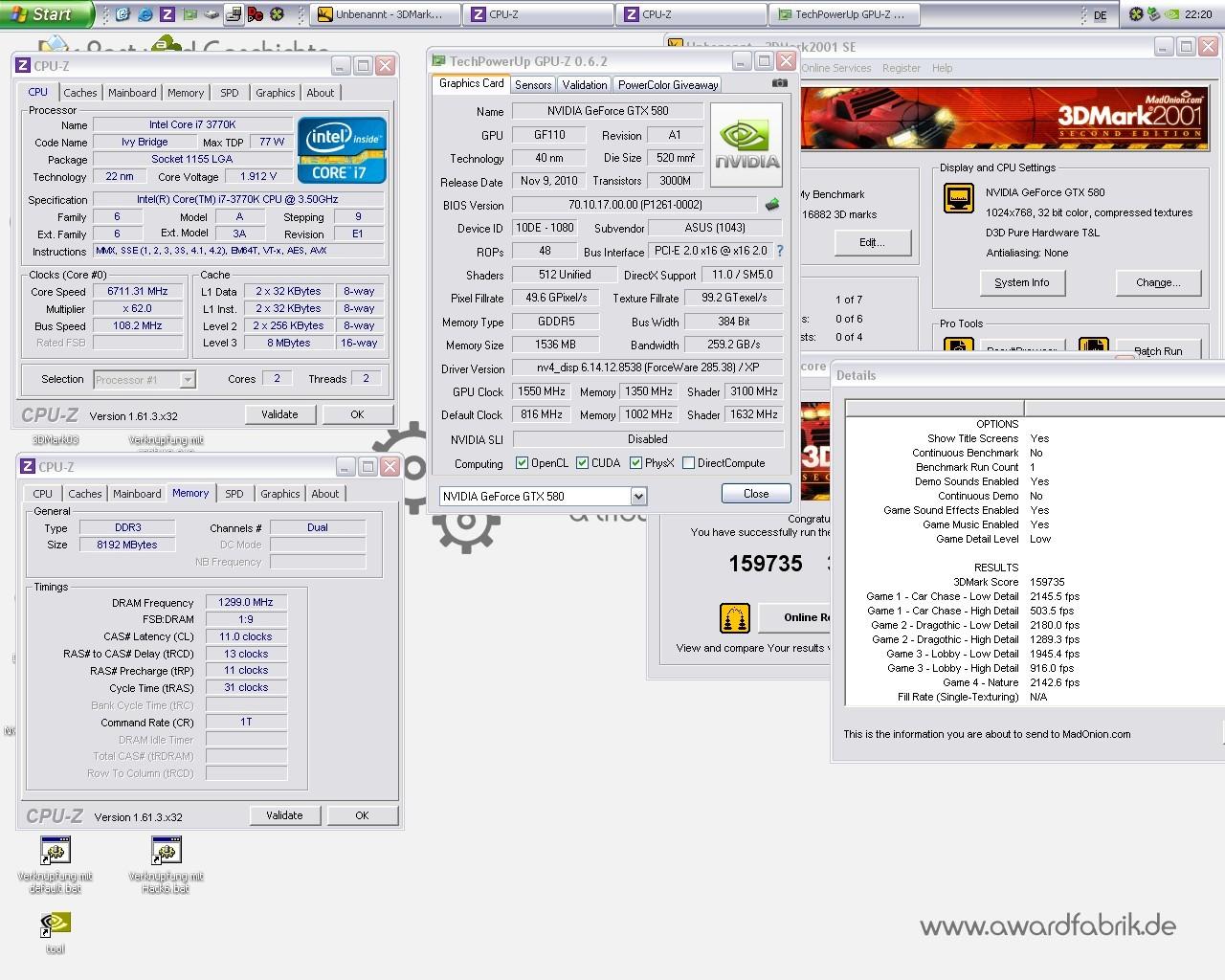The image size is (1225, 980).
Task: Open the PowerColor Giveaway tab
Action: click(x=668, y=85)
